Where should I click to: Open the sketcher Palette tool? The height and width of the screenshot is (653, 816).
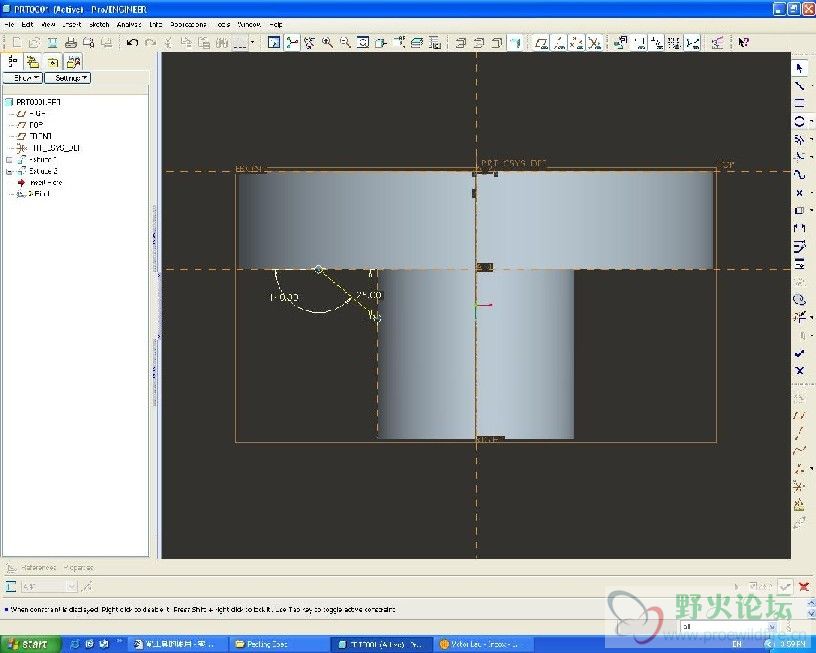799,300
